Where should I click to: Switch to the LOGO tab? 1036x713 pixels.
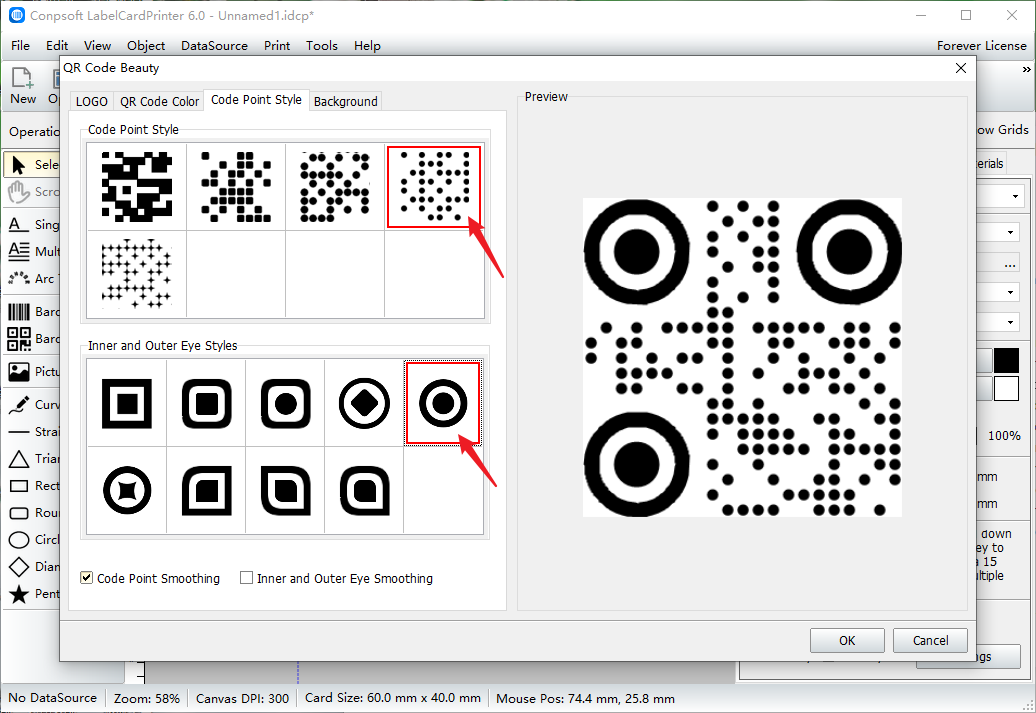91,101
